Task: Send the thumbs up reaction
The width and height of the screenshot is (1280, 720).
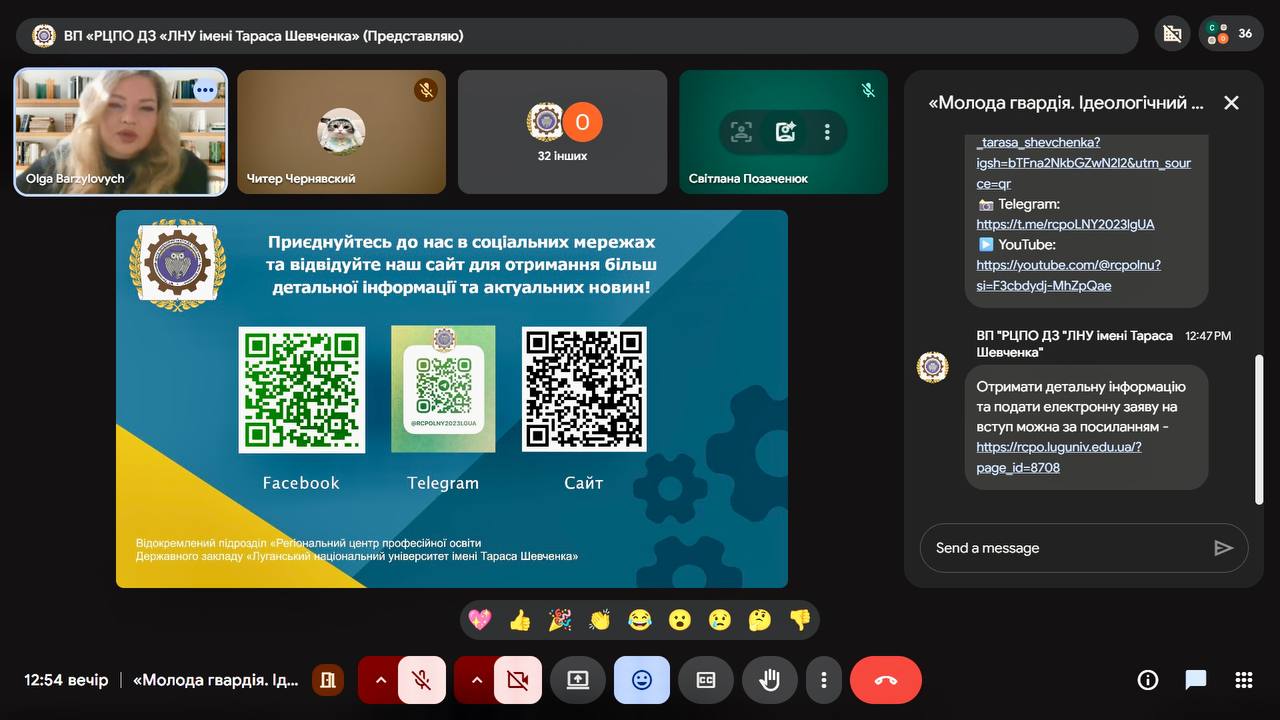Action: click(520, 620)
